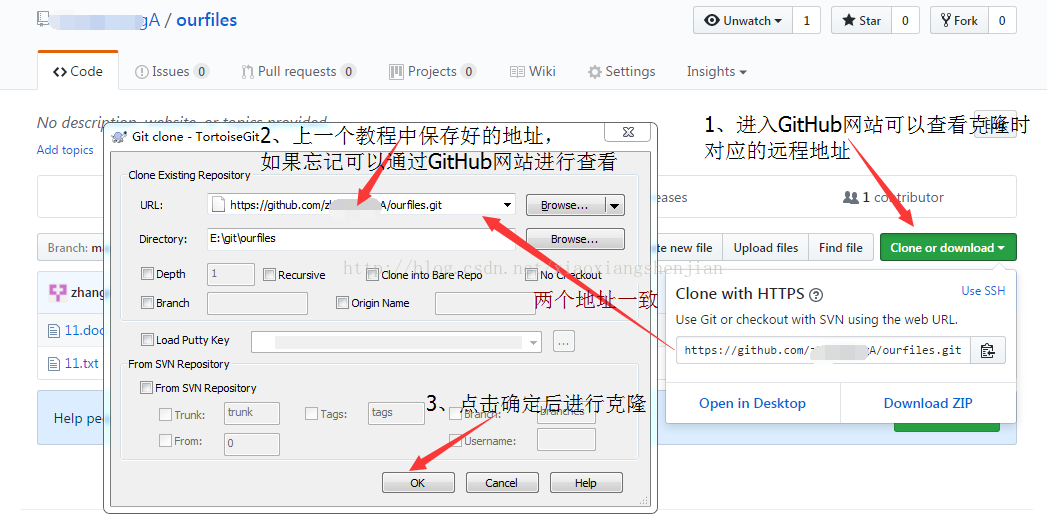1047x514 pixels.
Task: Click Browse button next to URL
Action: pyautogui.click(x=564, y=206)
